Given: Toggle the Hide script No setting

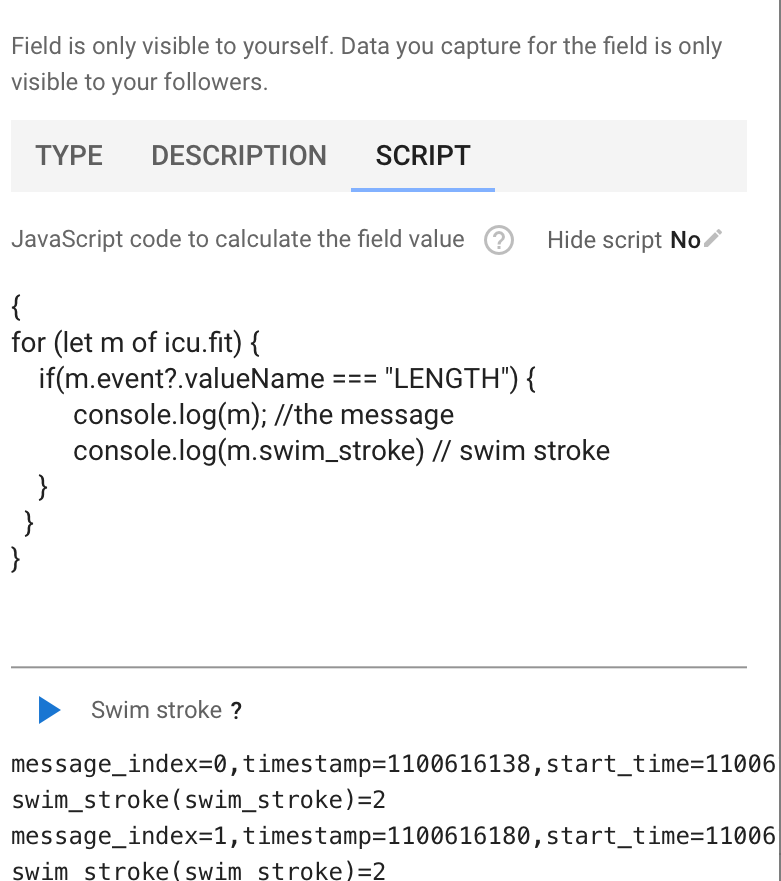Looking at the screenshot, I should (x=685, y=240).
